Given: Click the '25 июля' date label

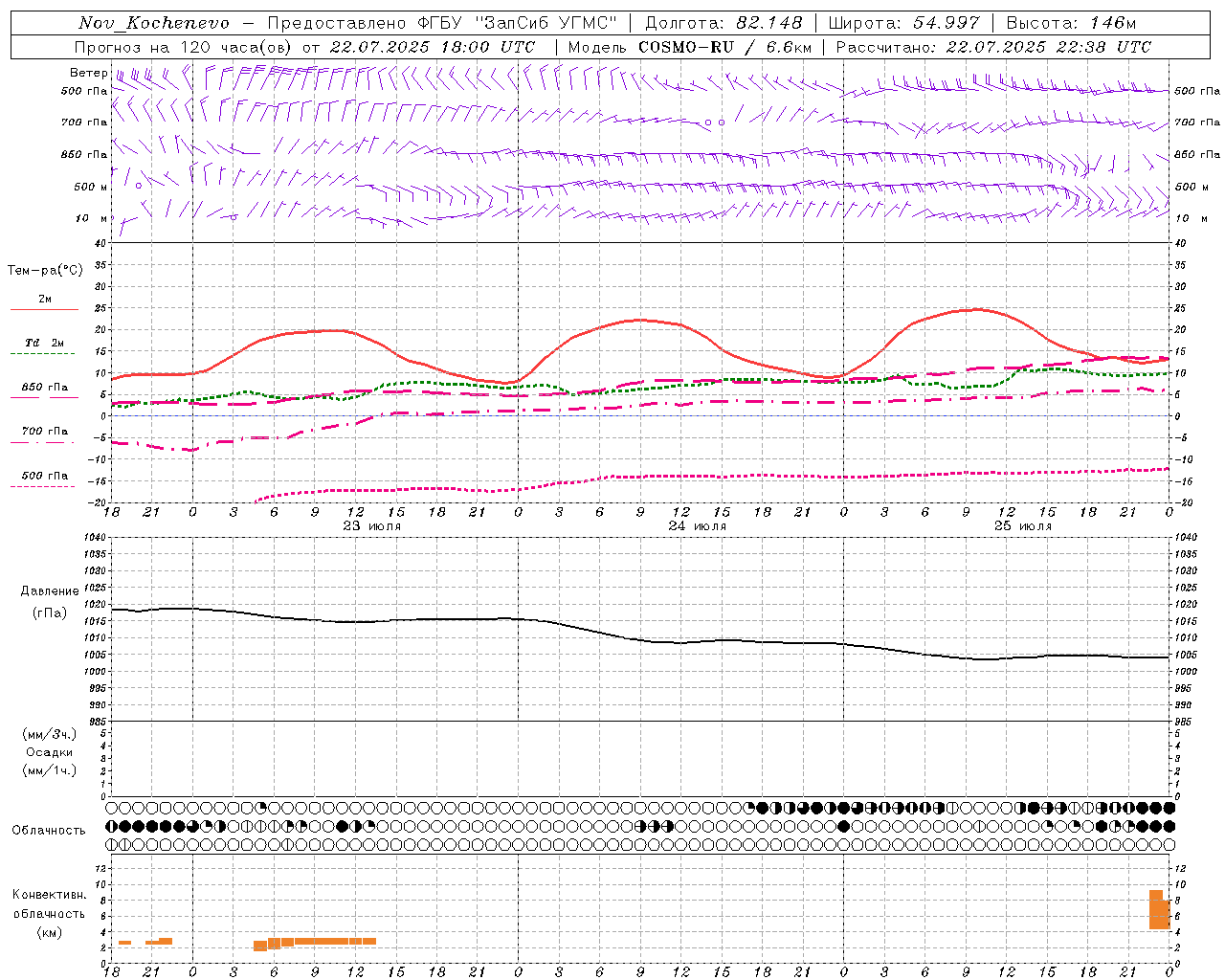Looking at the screenshot, I should point(1023,526).
